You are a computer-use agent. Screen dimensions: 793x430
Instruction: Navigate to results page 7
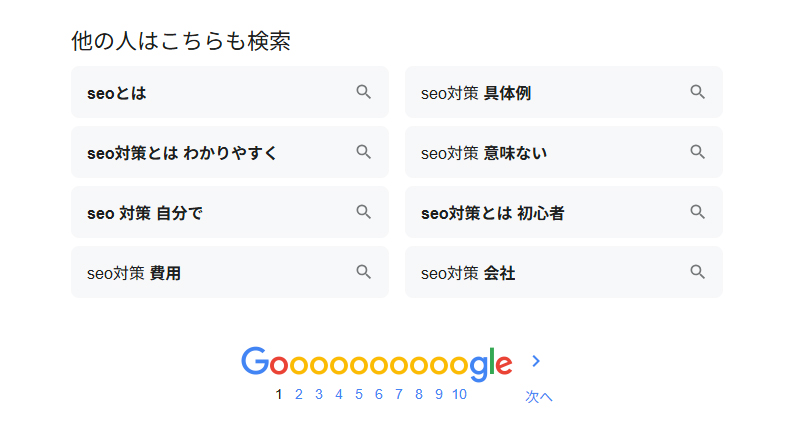coord(399,394)
